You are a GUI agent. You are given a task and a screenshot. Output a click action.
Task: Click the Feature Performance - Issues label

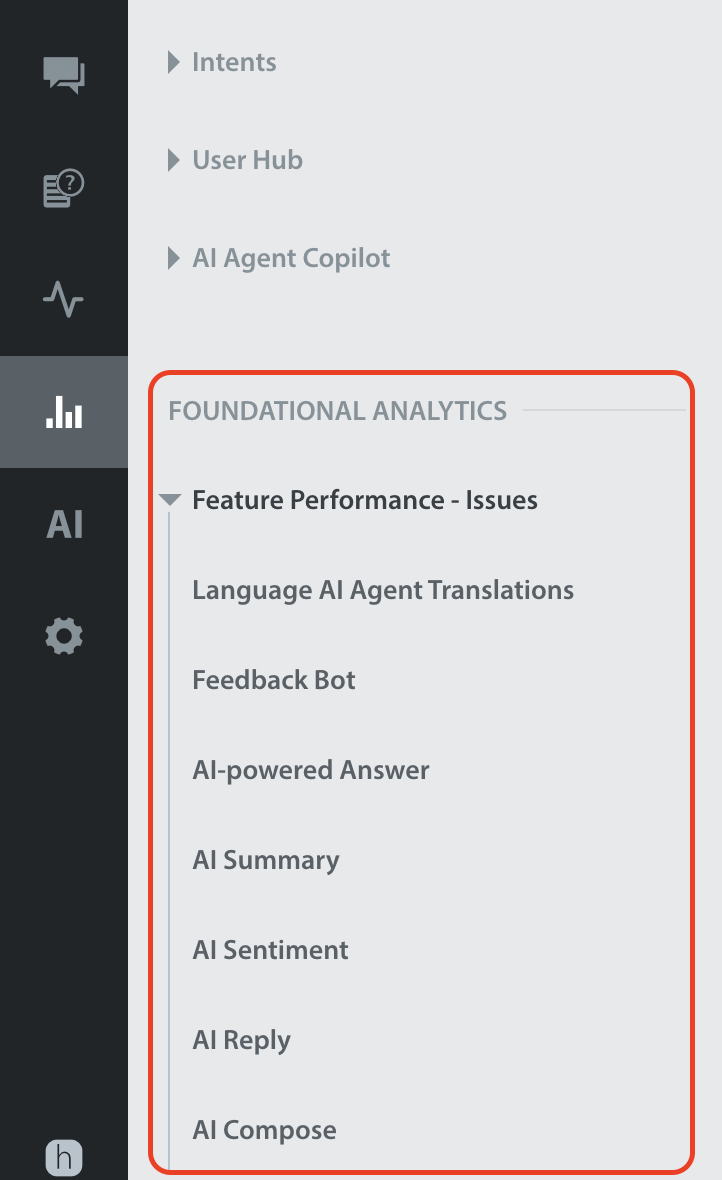pos(365,500)
